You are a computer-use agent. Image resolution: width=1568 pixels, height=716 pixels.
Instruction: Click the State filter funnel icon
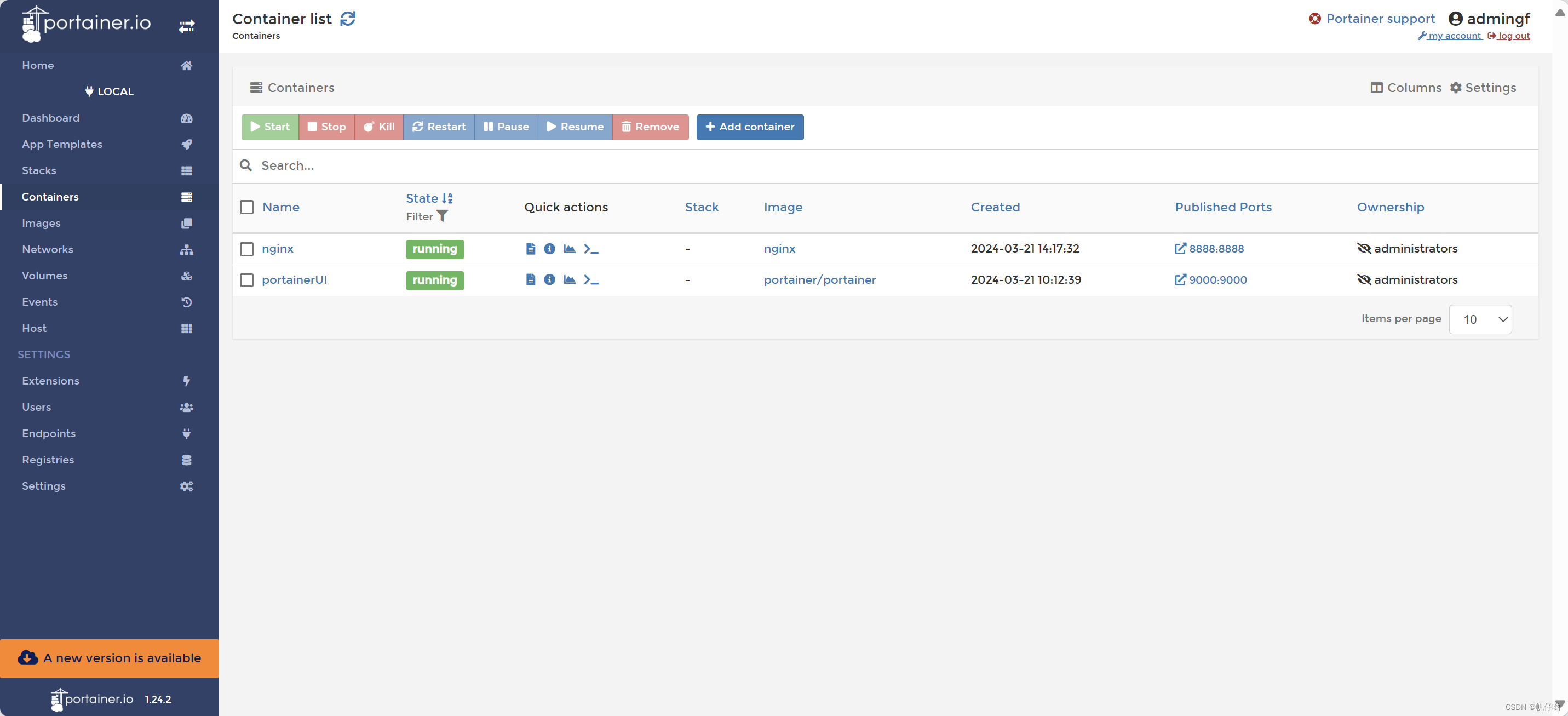click(443, 216)
